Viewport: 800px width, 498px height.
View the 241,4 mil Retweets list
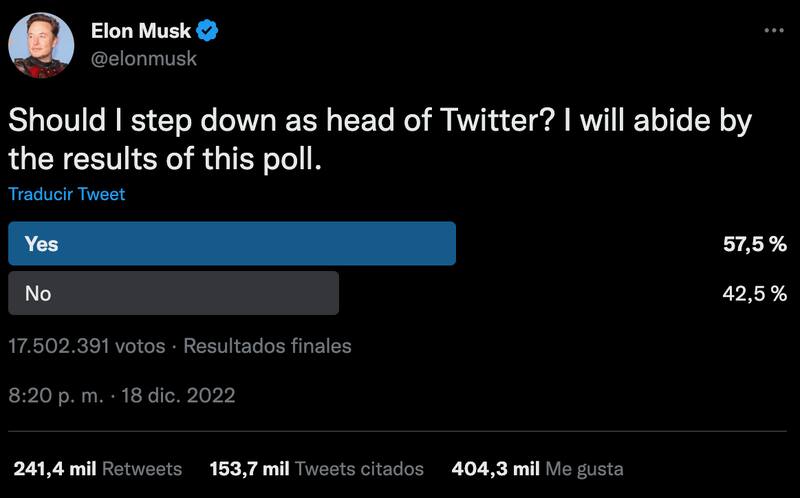(97, 468)
